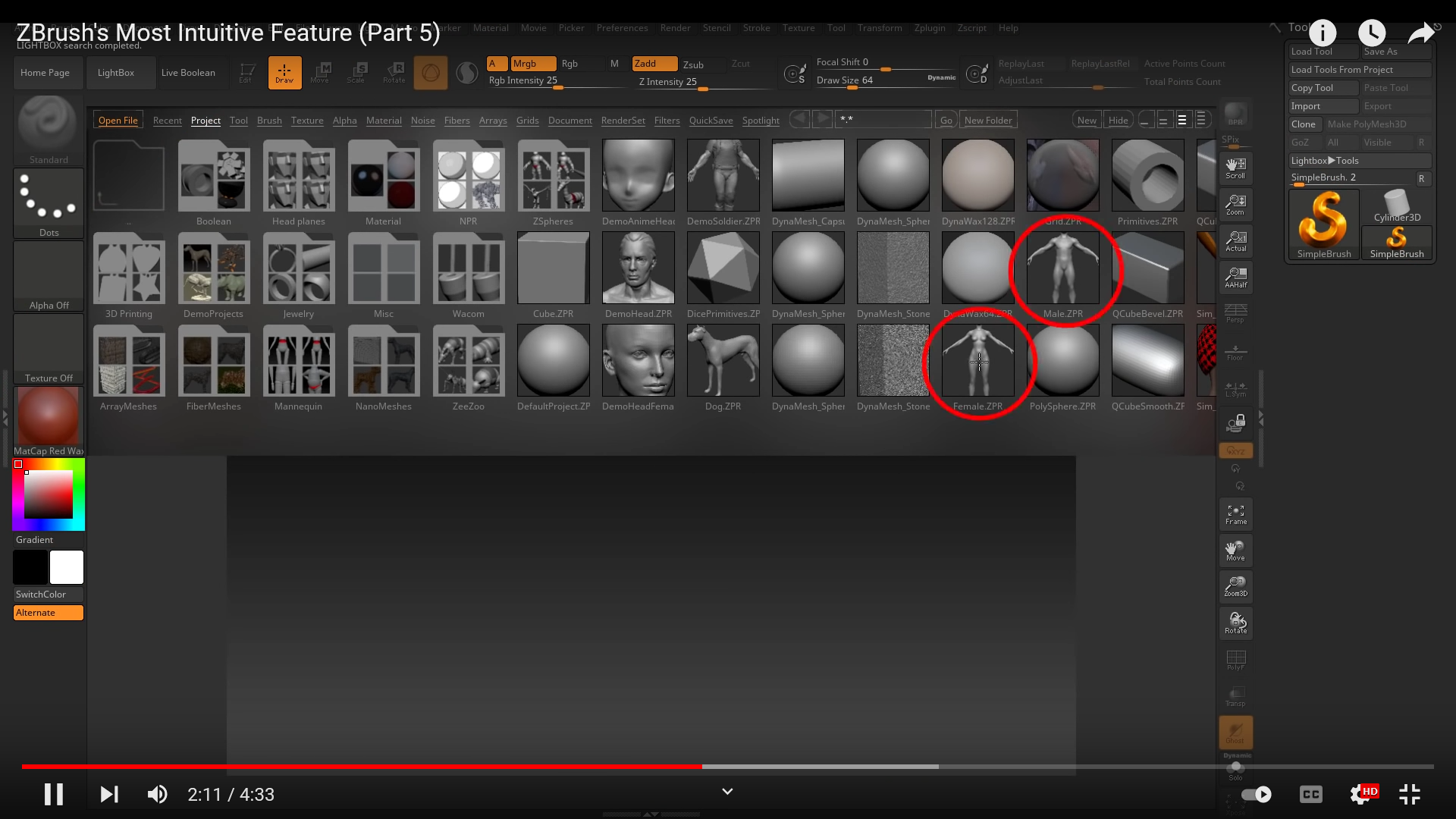Pick a color in the color picker square
Image resolution: width=1456 pixels, height=819 pixels.
coord(49,494)
